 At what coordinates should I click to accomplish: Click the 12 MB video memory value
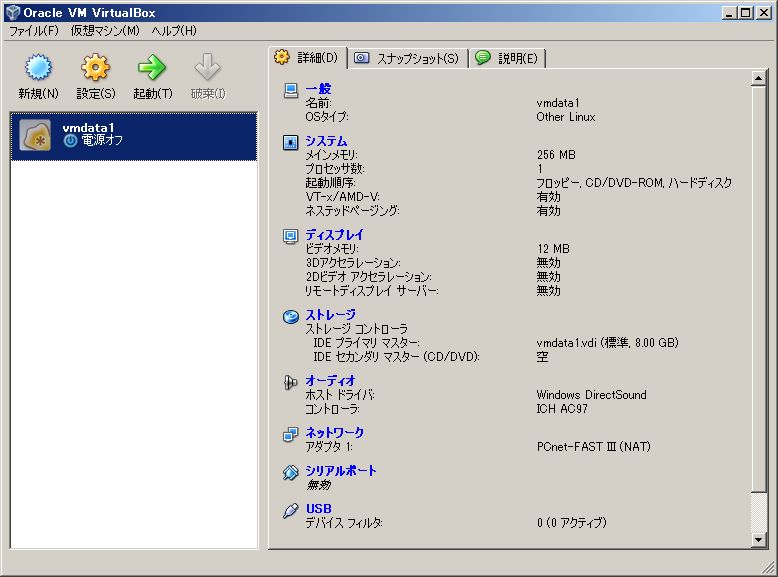[x=553, y=249]
